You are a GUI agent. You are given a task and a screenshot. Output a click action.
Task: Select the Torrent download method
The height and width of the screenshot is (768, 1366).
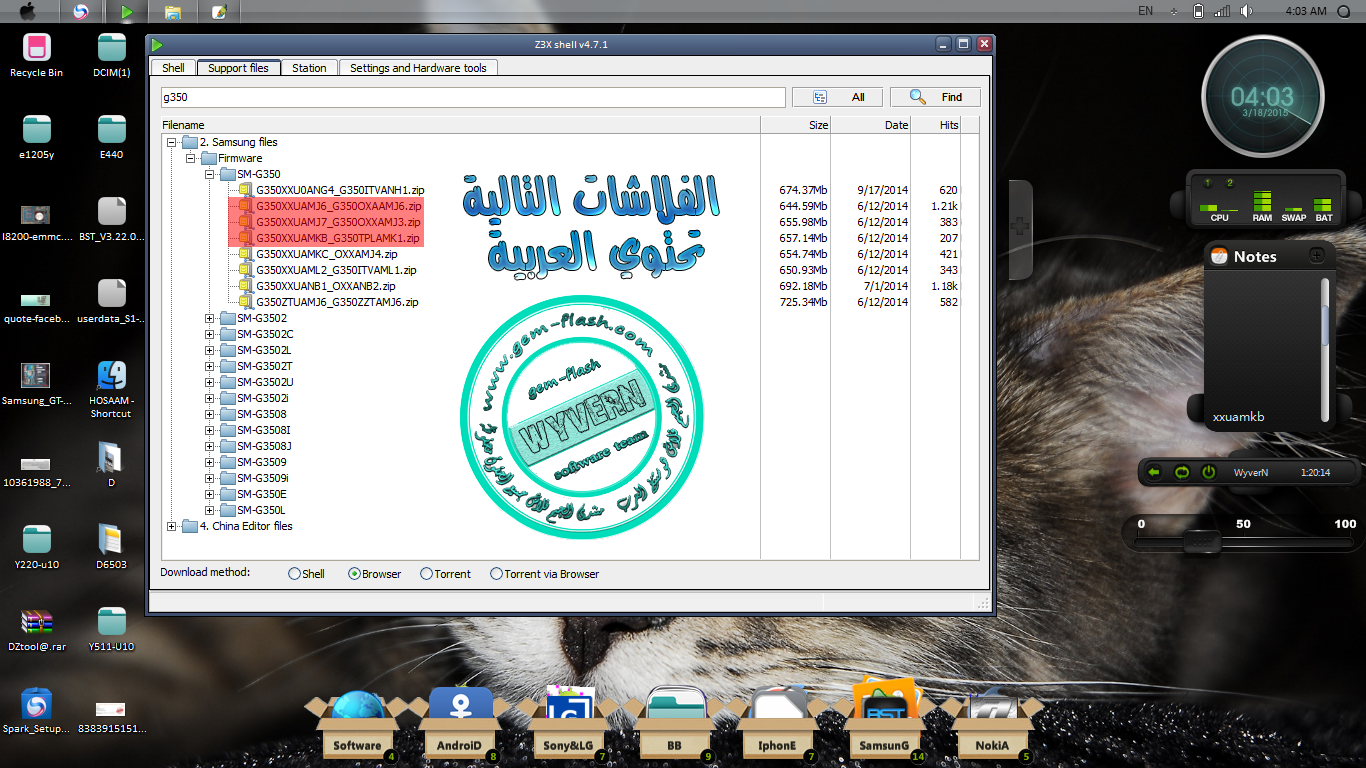[426, 574]
